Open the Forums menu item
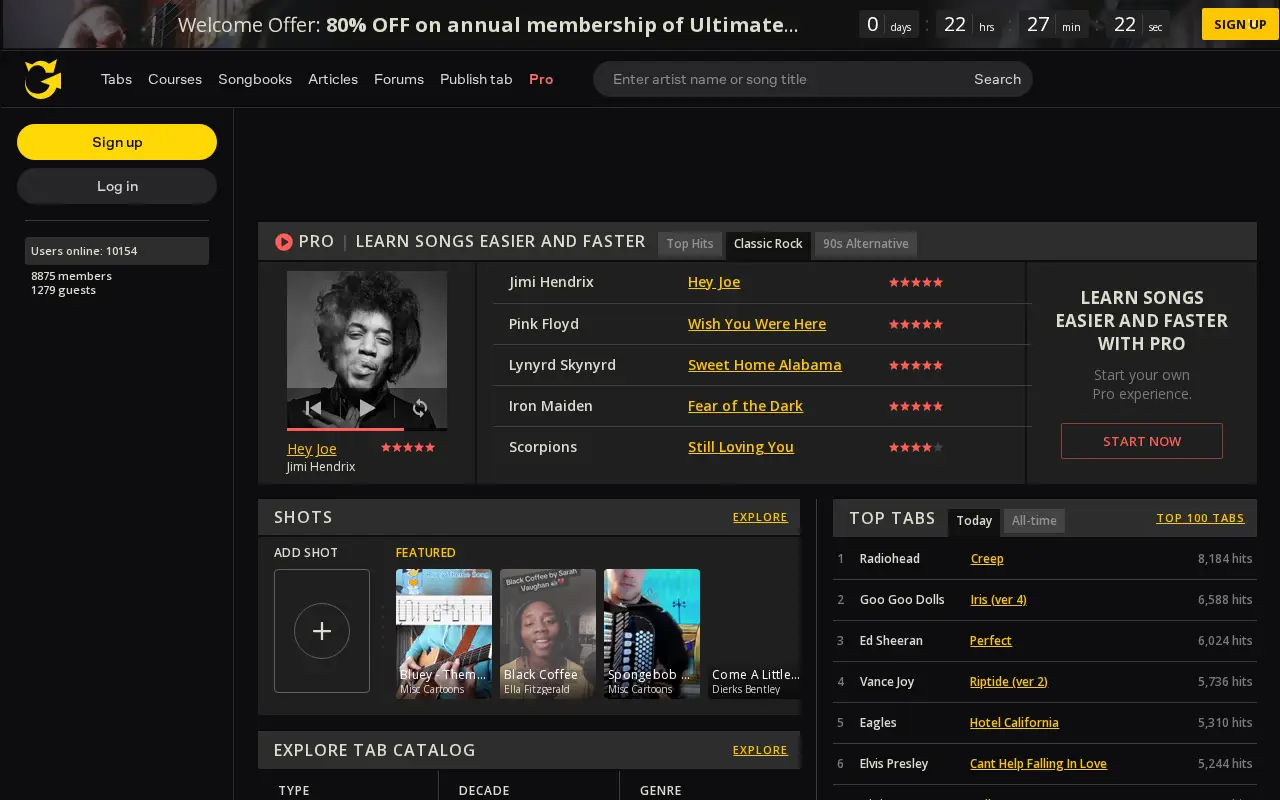This screenshot has height=800, width=1280. 399,79
